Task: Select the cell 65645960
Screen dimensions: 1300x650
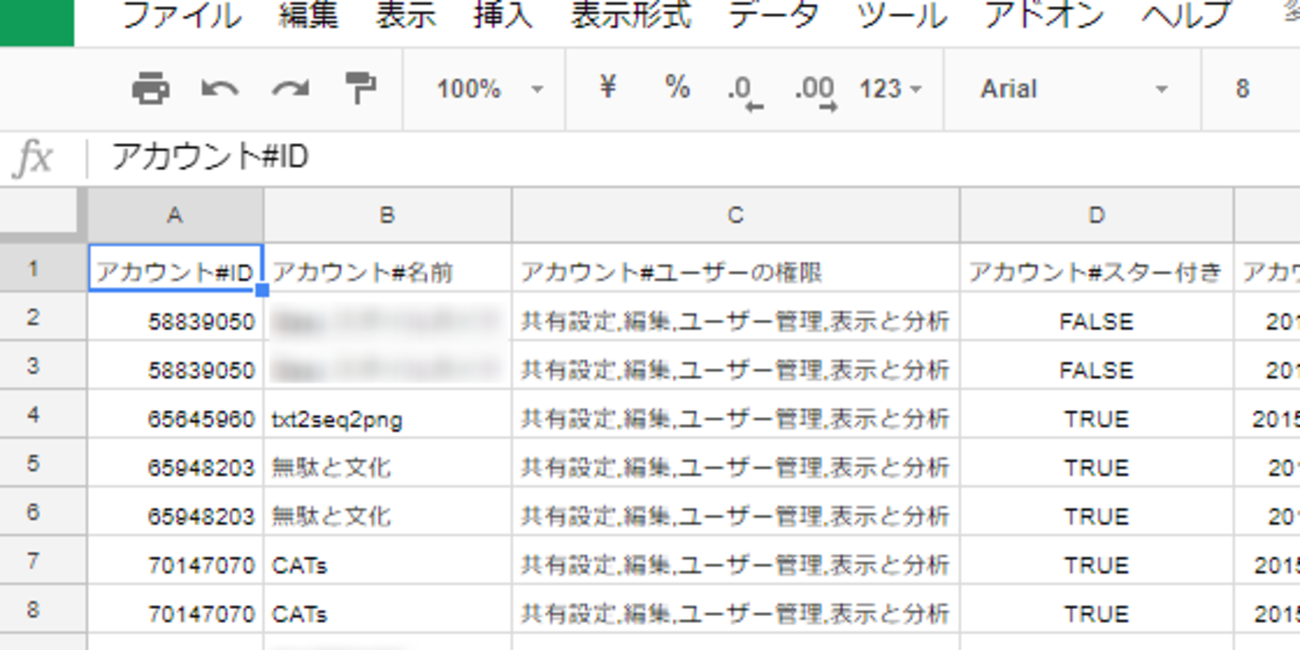Action: (176, 415)
